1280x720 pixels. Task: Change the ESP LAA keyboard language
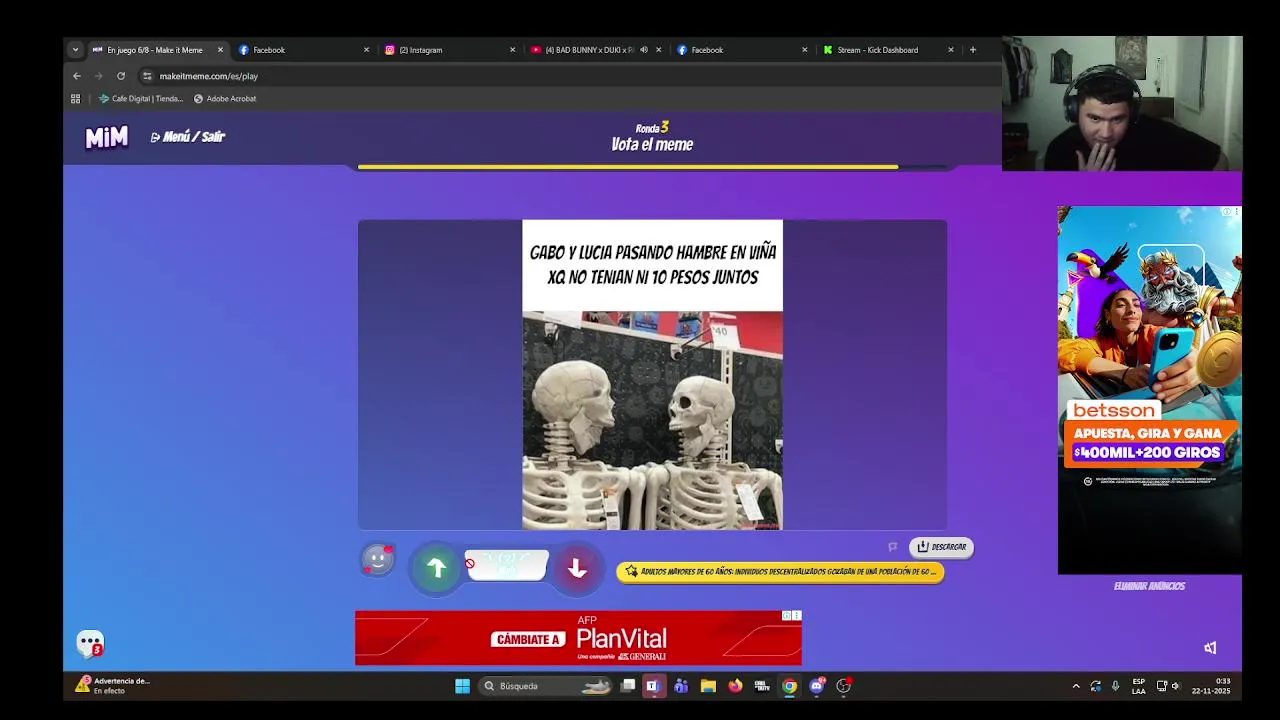[x=1139, y=686]
